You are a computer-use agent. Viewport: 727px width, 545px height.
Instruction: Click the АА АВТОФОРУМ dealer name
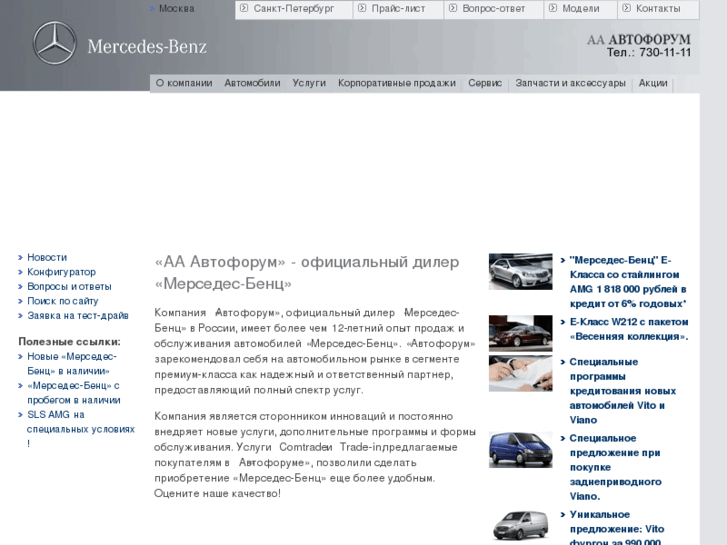(639, 39)
